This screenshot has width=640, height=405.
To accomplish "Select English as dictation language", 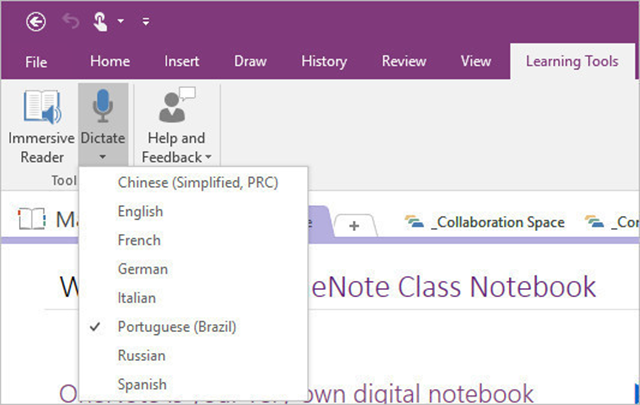I will (193, 211).
